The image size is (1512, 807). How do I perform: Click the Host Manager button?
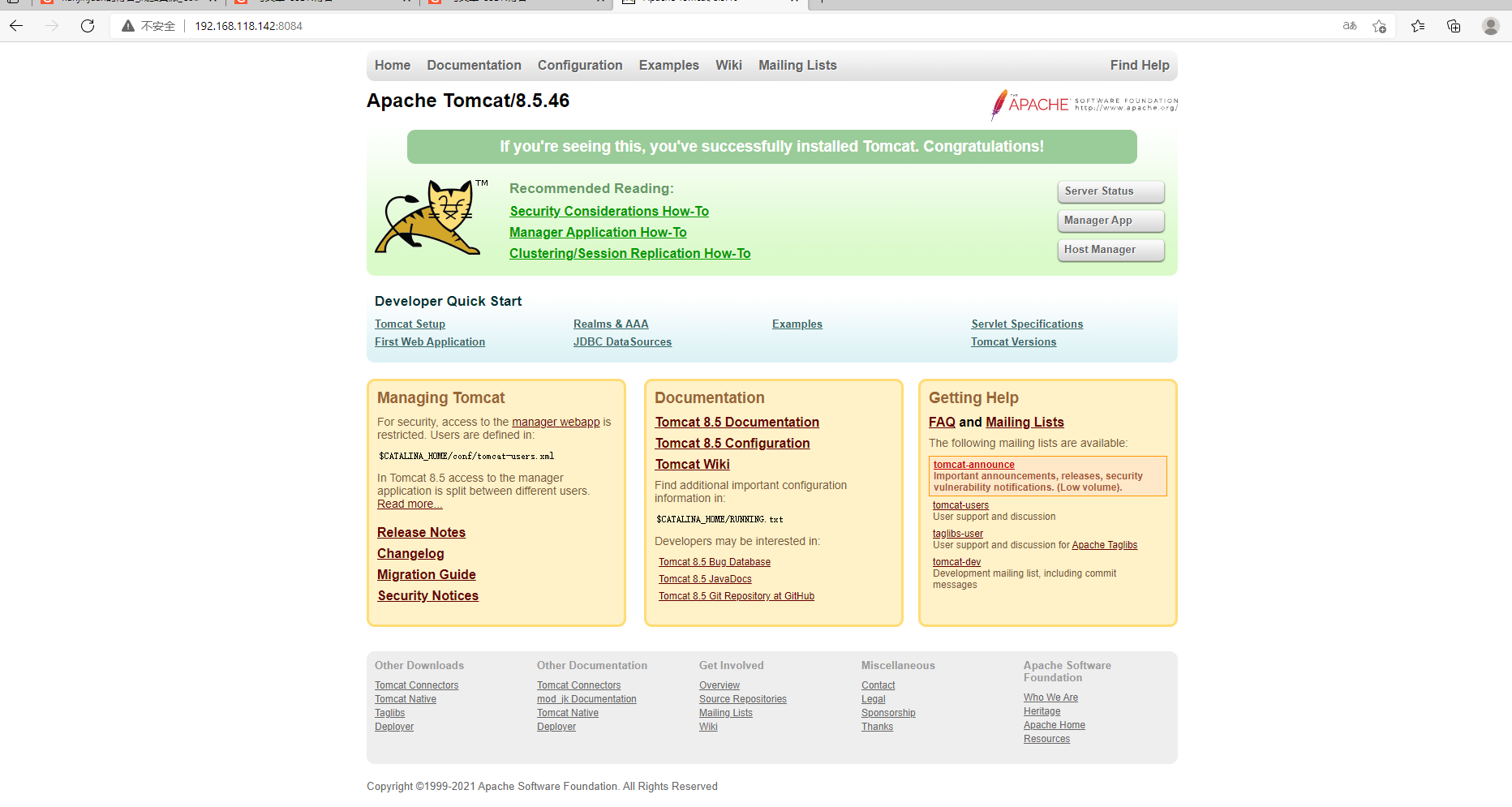(1111, 250)
